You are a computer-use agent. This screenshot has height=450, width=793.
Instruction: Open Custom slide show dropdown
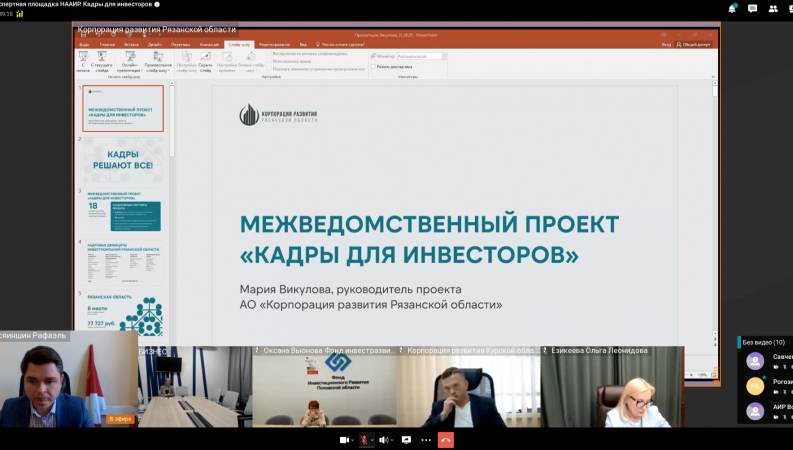click(x=158, y=62)
